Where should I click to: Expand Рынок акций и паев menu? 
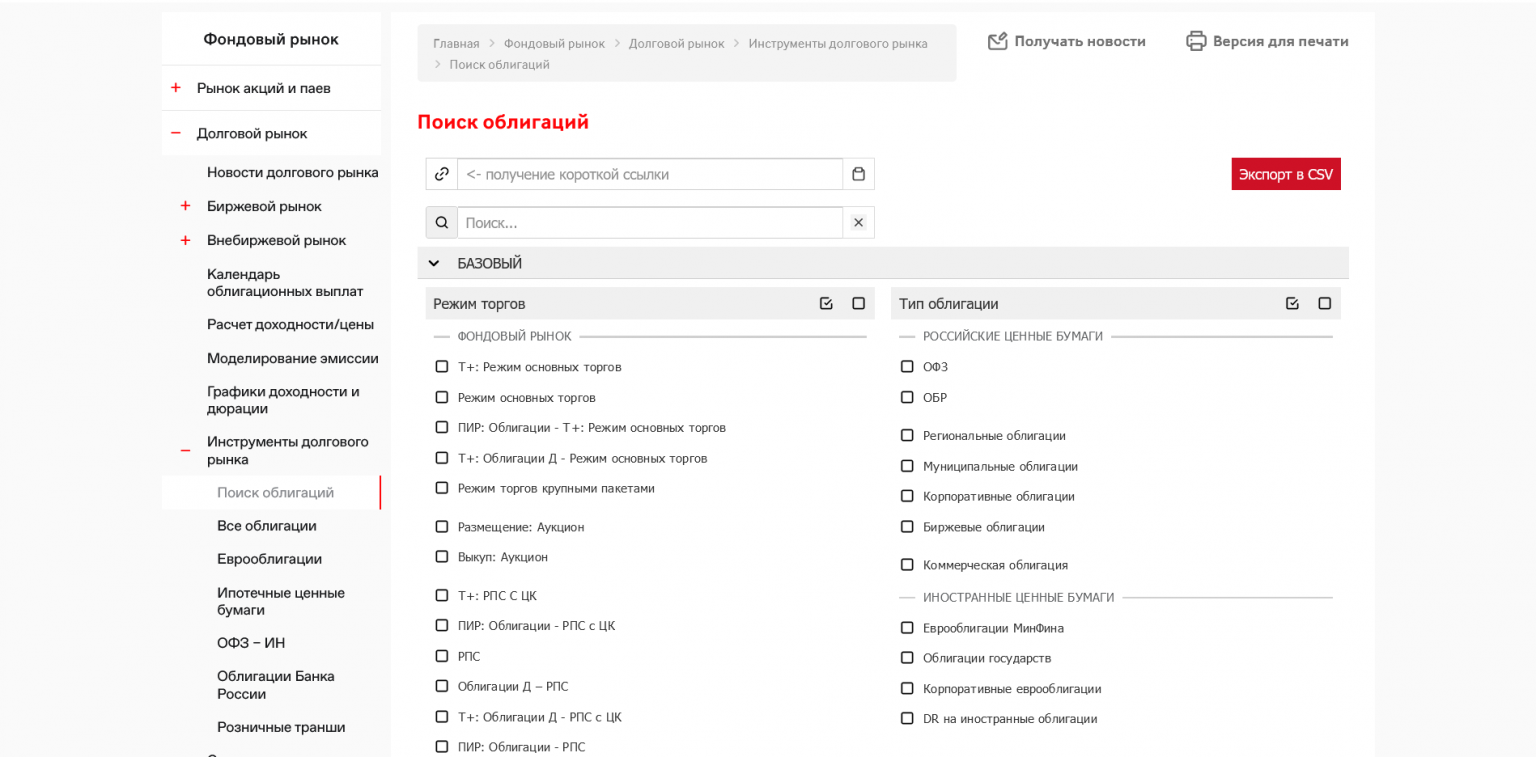click(x=176, y=88)
